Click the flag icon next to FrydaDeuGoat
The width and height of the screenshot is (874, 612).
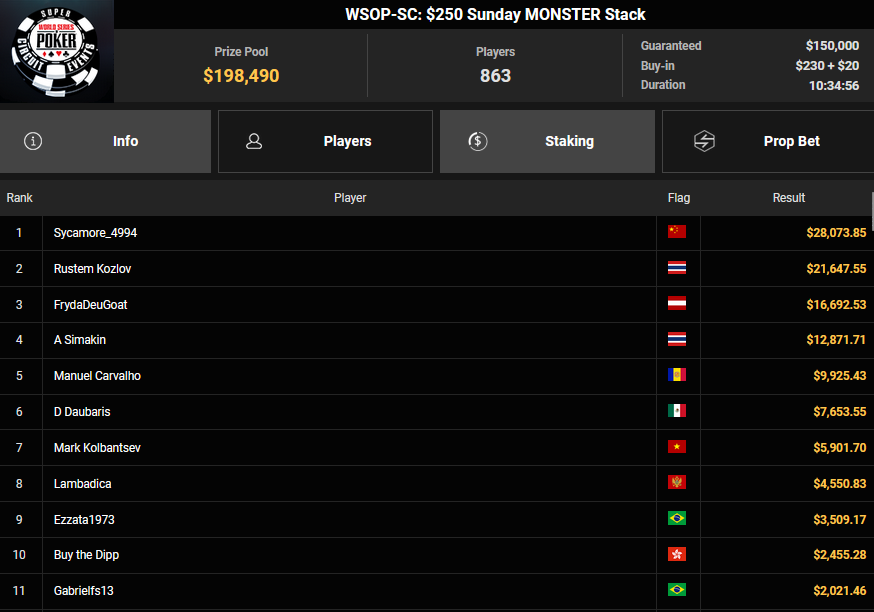[x=677, y=304]
